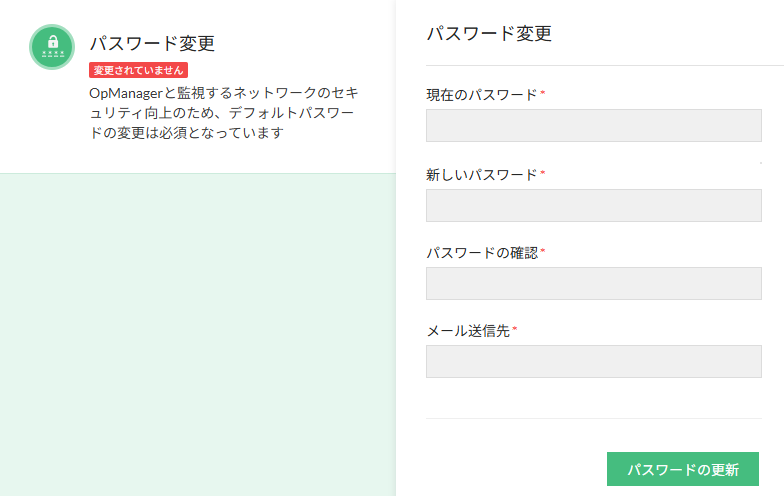
Task: Click the 現在のパスワード field label
Action: pos(482,95)
